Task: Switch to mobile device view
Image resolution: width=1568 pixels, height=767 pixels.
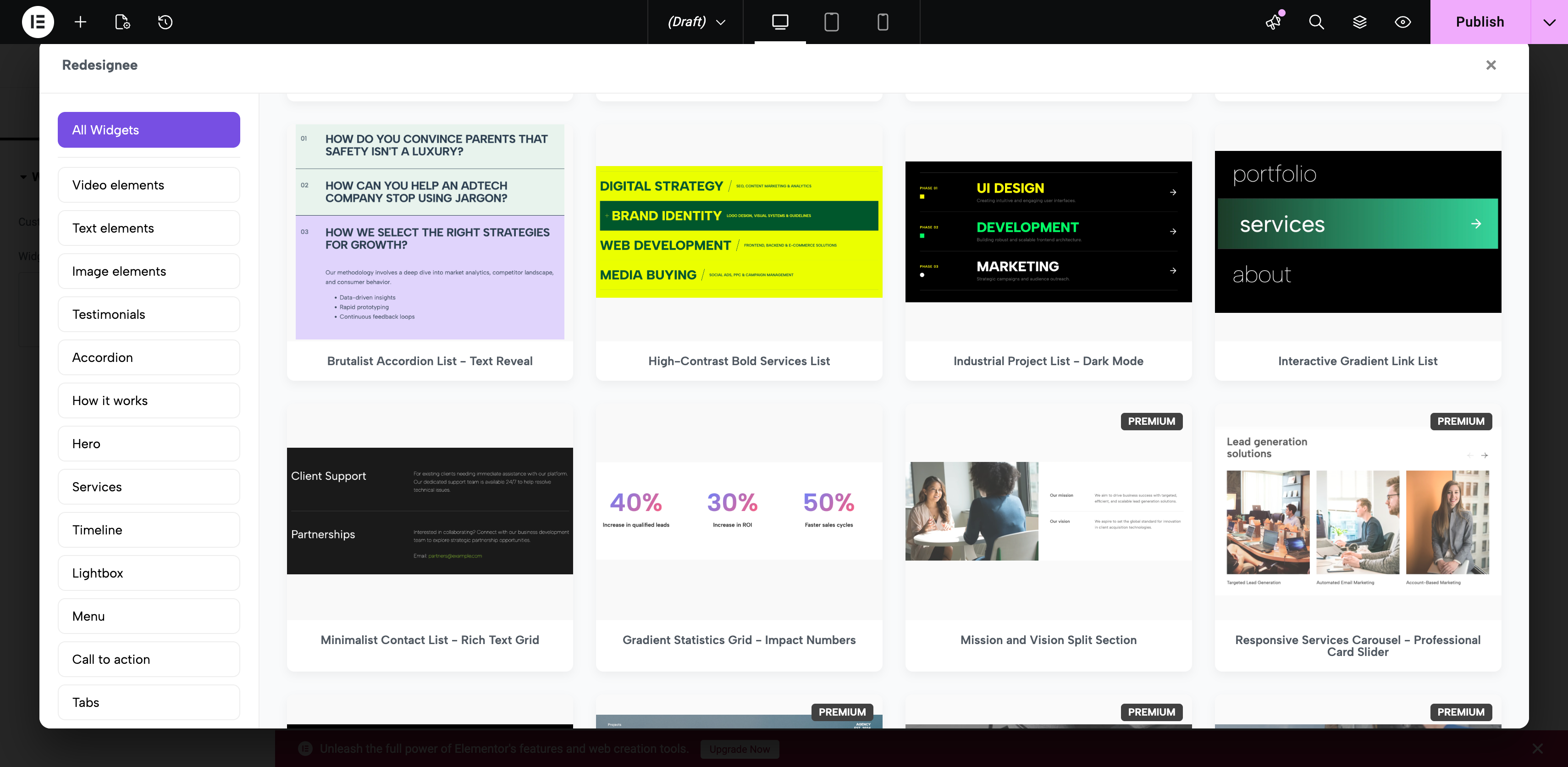Action: pos(883,22)
